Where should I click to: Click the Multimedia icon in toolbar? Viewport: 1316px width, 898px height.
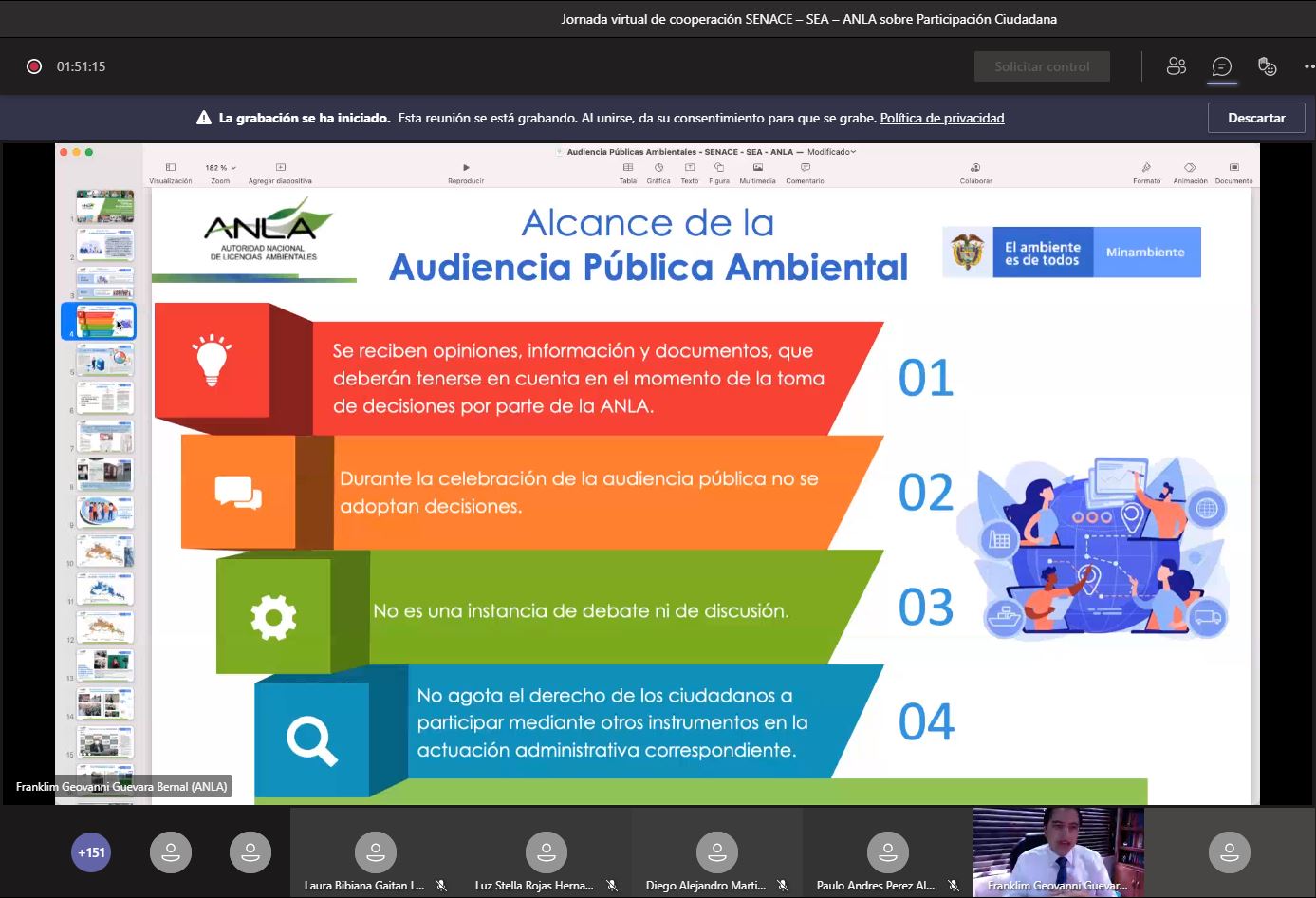tap(757, 168)
